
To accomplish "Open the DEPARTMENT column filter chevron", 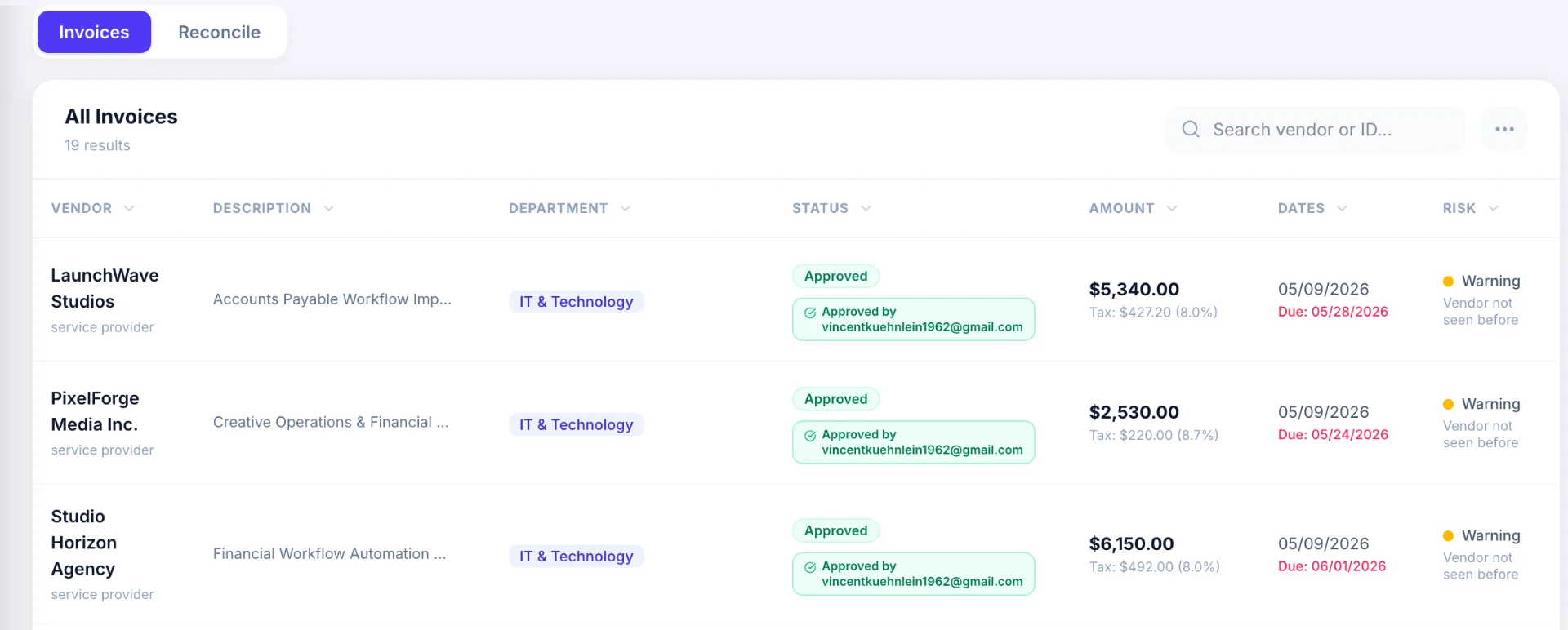I will [625, 208].
